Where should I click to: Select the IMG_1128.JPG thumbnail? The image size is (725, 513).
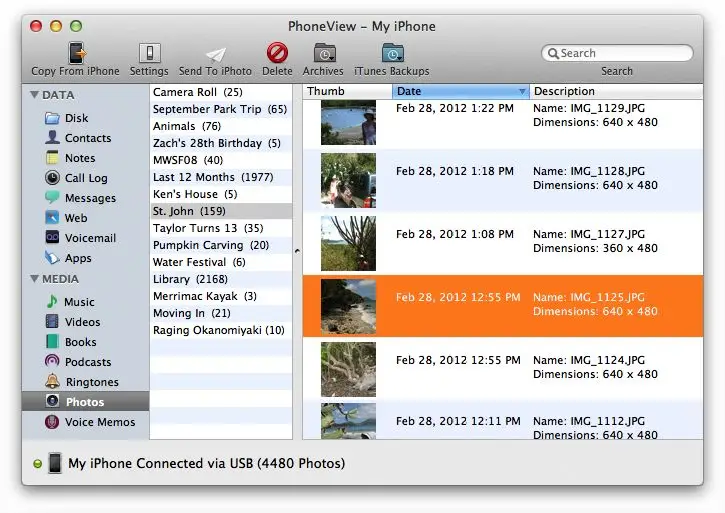tap(348, 180)
